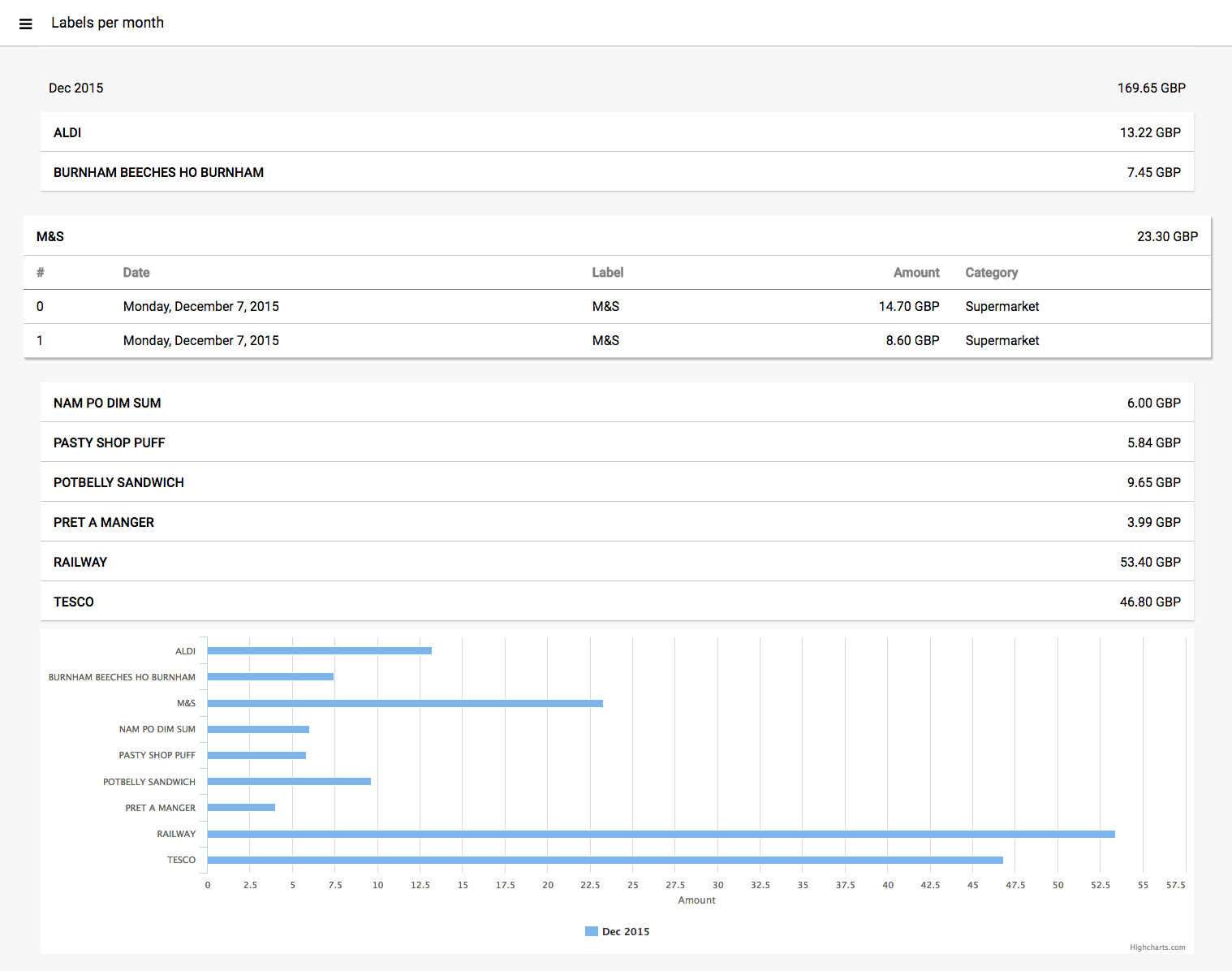
Task: Click the RAILWAY bar in the chart
Action: tap(661, 834)
